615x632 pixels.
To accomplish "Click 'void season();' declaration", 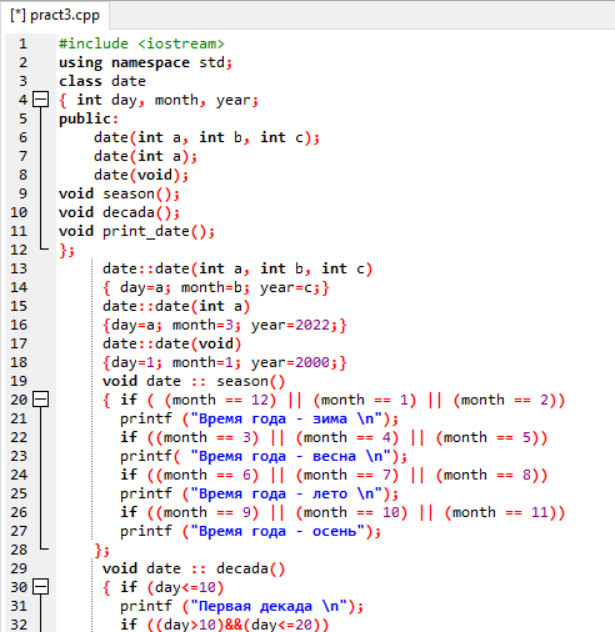I will (x=119, y=193).
